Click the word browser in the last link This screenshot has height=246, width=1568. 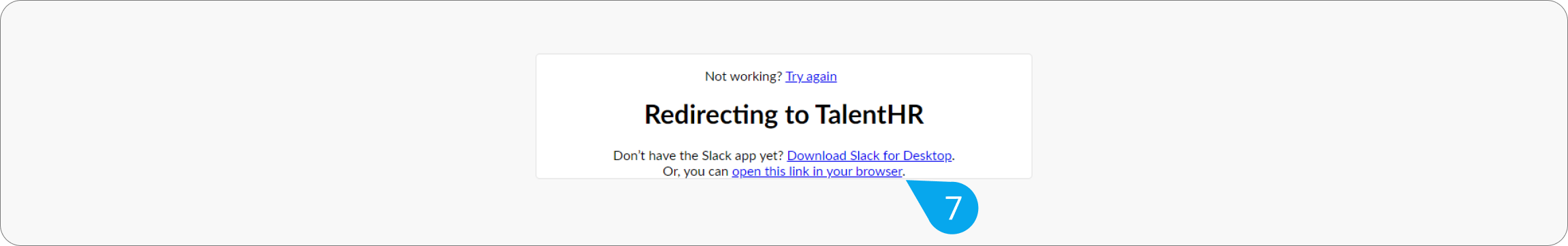pyautogui.click(x=879, y=171)
